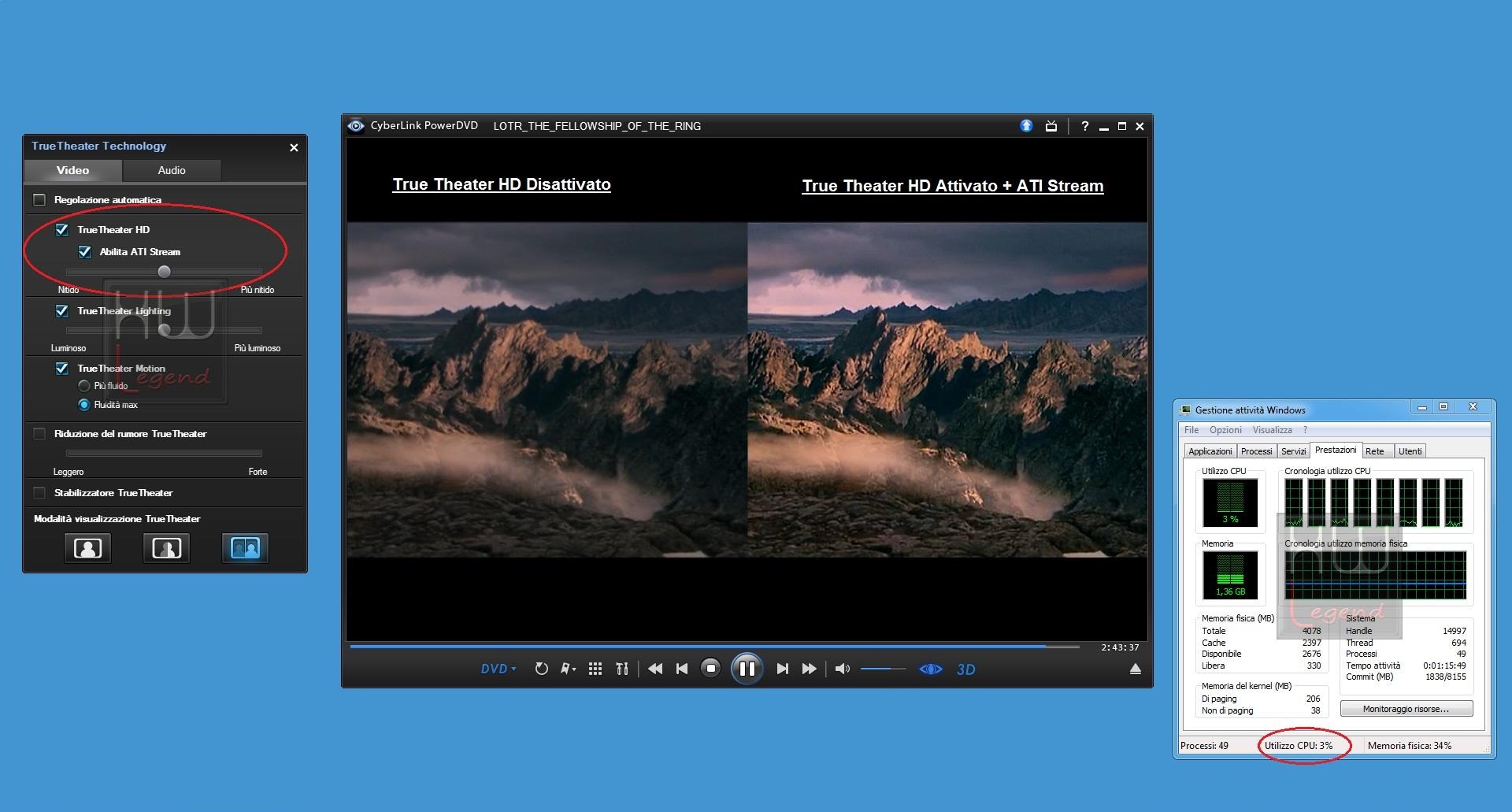Click the eject icon in PowerDVD
The width and height of the screenshot is (1512, 812).
point(1136,669)
